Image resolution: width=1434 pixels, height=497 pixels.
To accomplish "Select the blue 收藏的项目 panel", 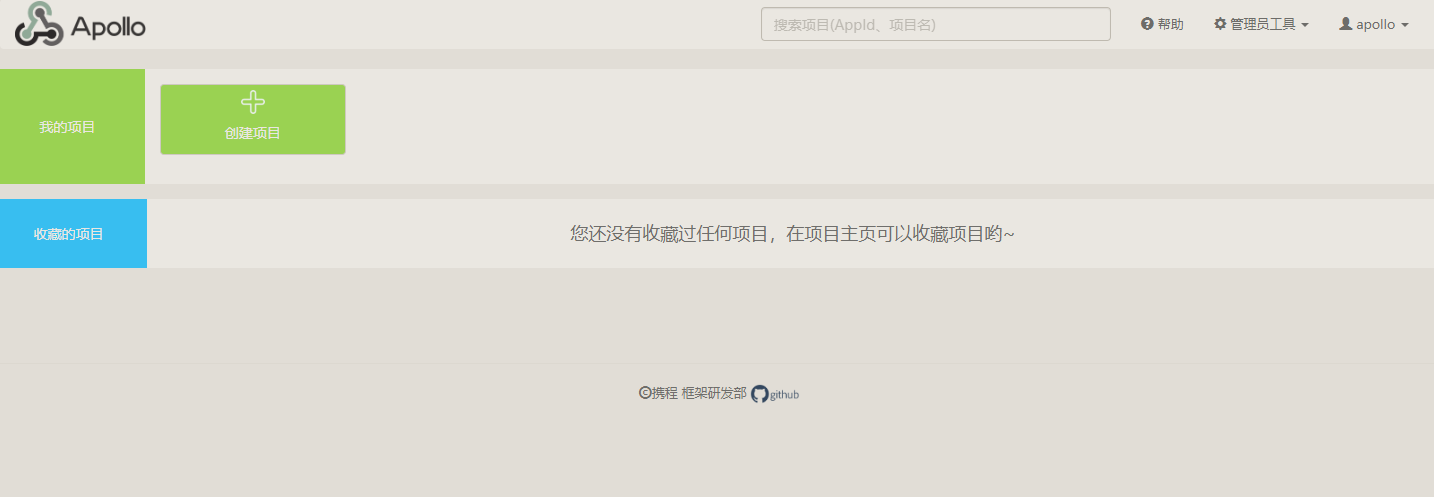I will (73, 234).
